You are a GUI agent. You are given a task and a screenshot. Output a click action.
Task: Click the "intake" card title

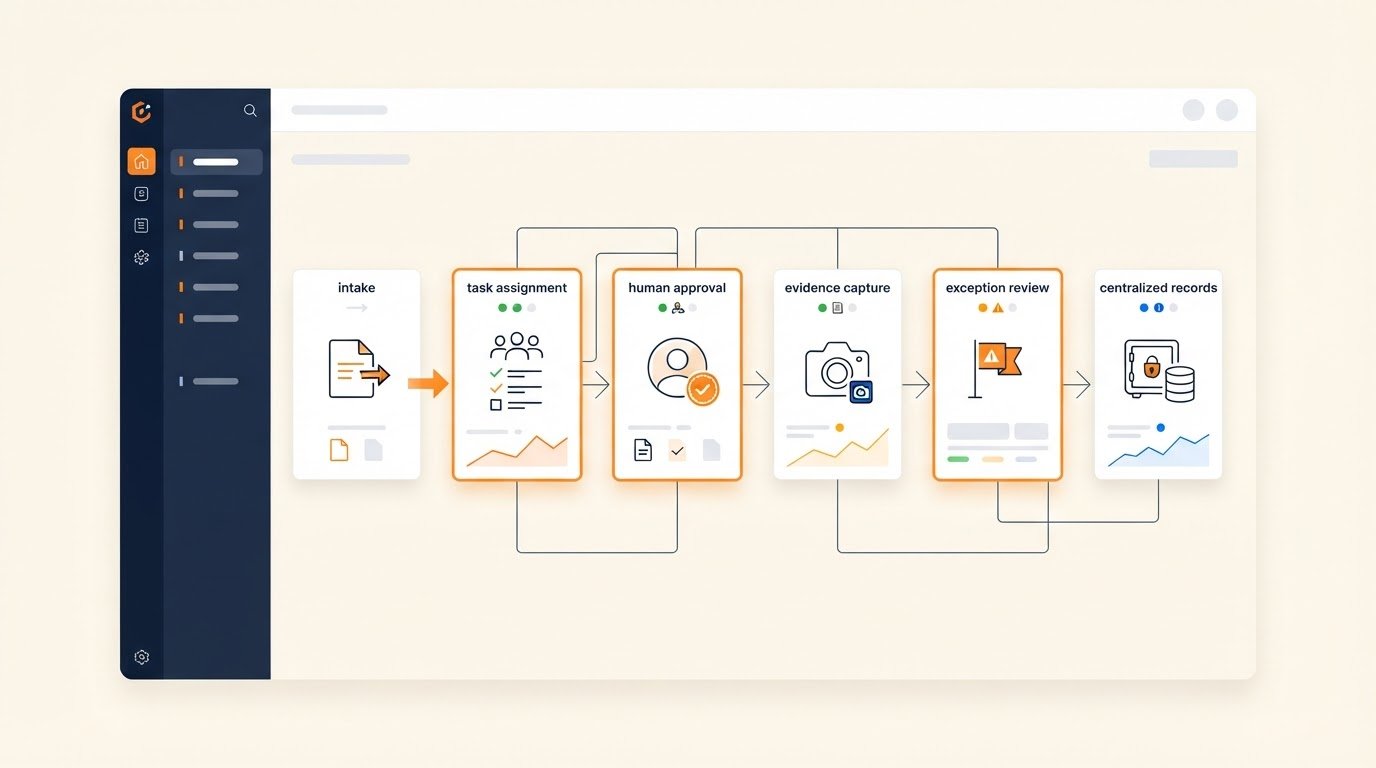[357, 288]
